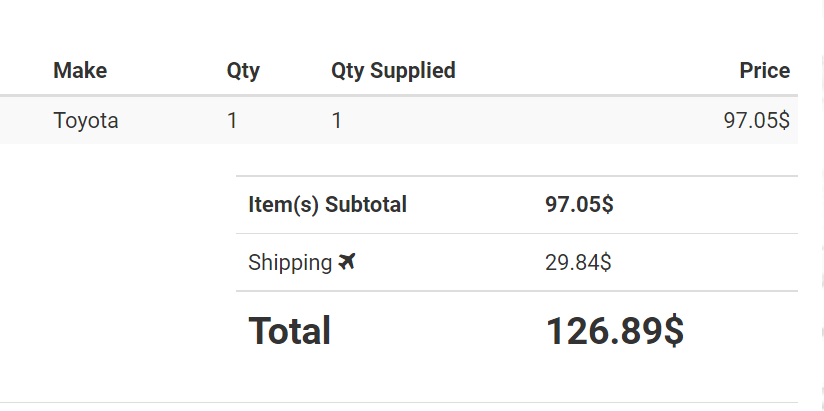The width and height of the screenshot is (824, 411).
Task: Click the airplane shipping icon
Action: click(347, 261)
